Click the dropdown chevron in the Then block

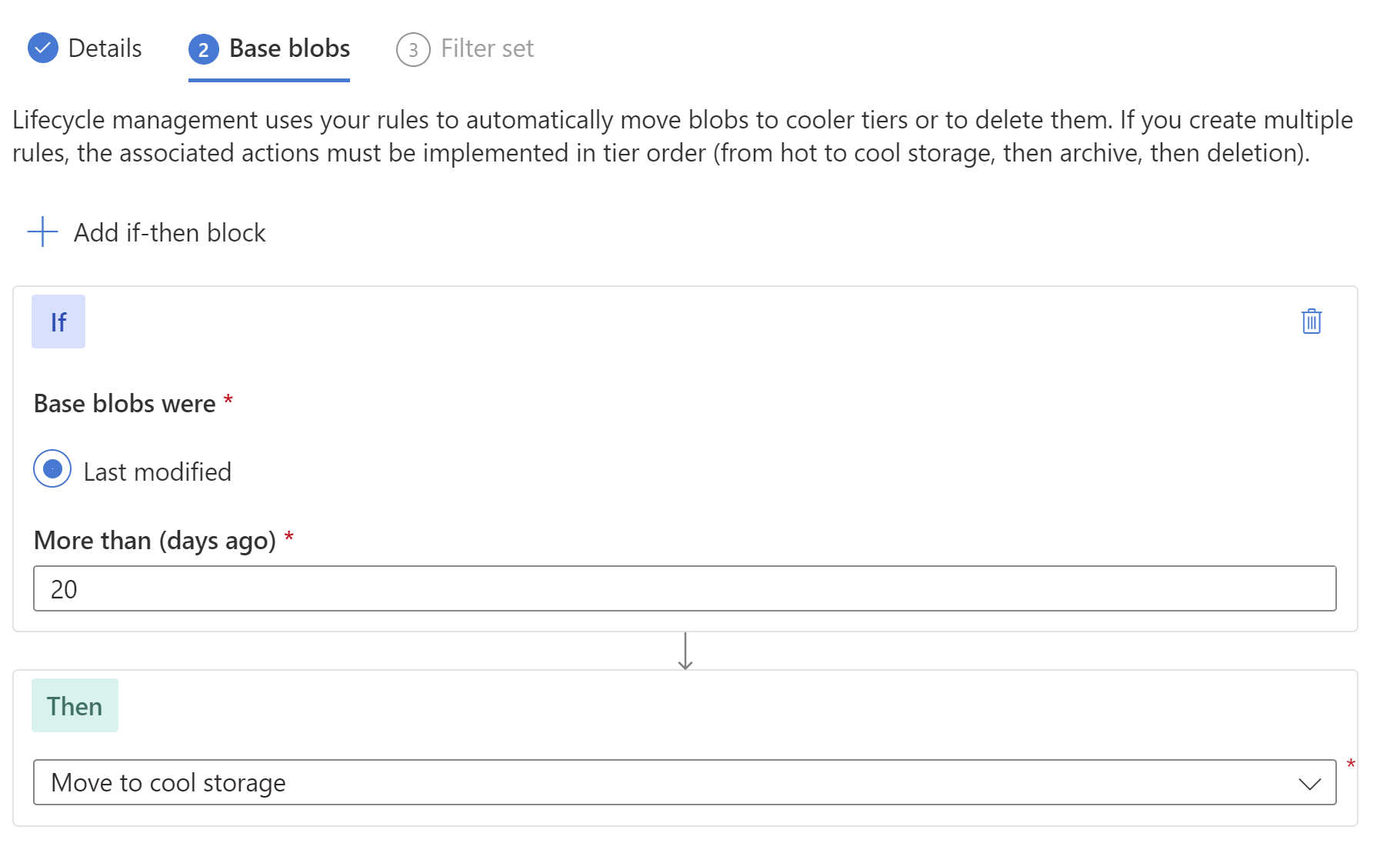(1309, 783)
